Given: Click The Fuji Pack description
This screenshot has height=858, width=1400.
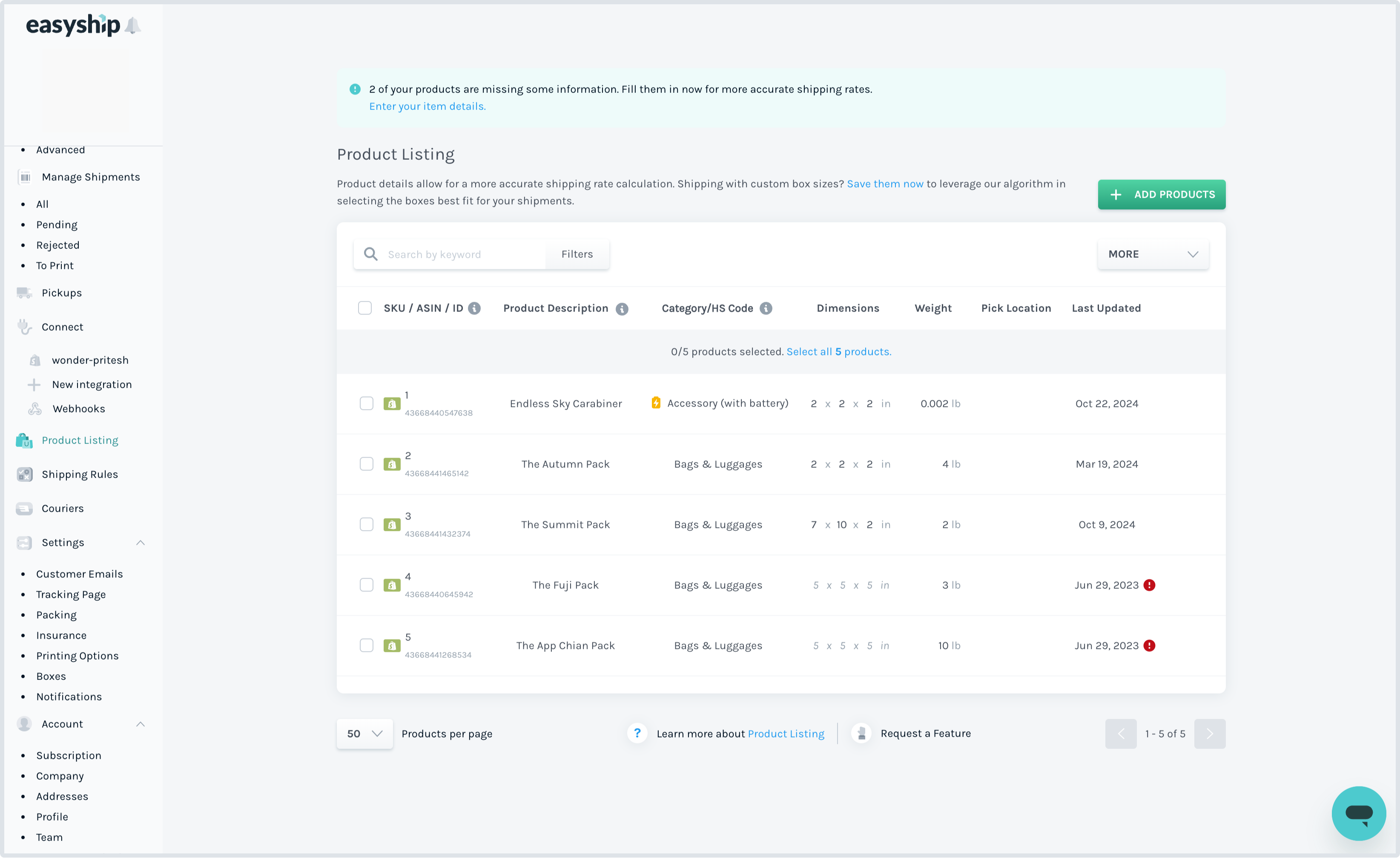Looking at the screenshot, I should [x=565, y=585].
